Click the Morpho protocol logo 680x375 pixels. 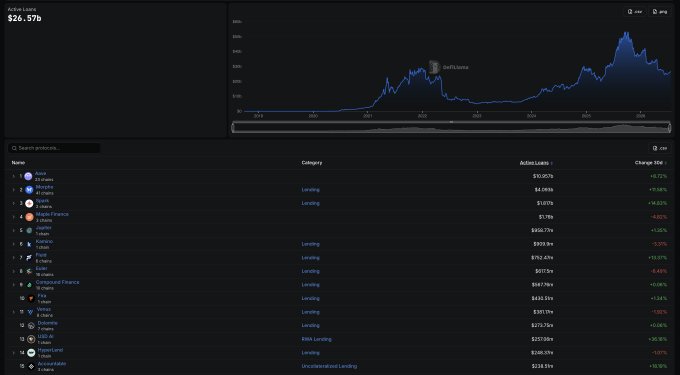(29, 189)
